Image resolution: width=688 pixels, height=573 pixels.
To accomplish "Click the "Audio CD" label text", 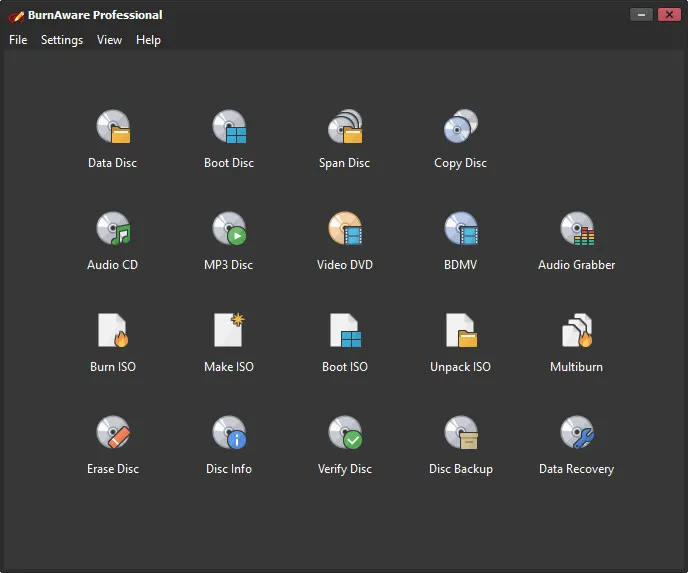I will pos(112,265).
